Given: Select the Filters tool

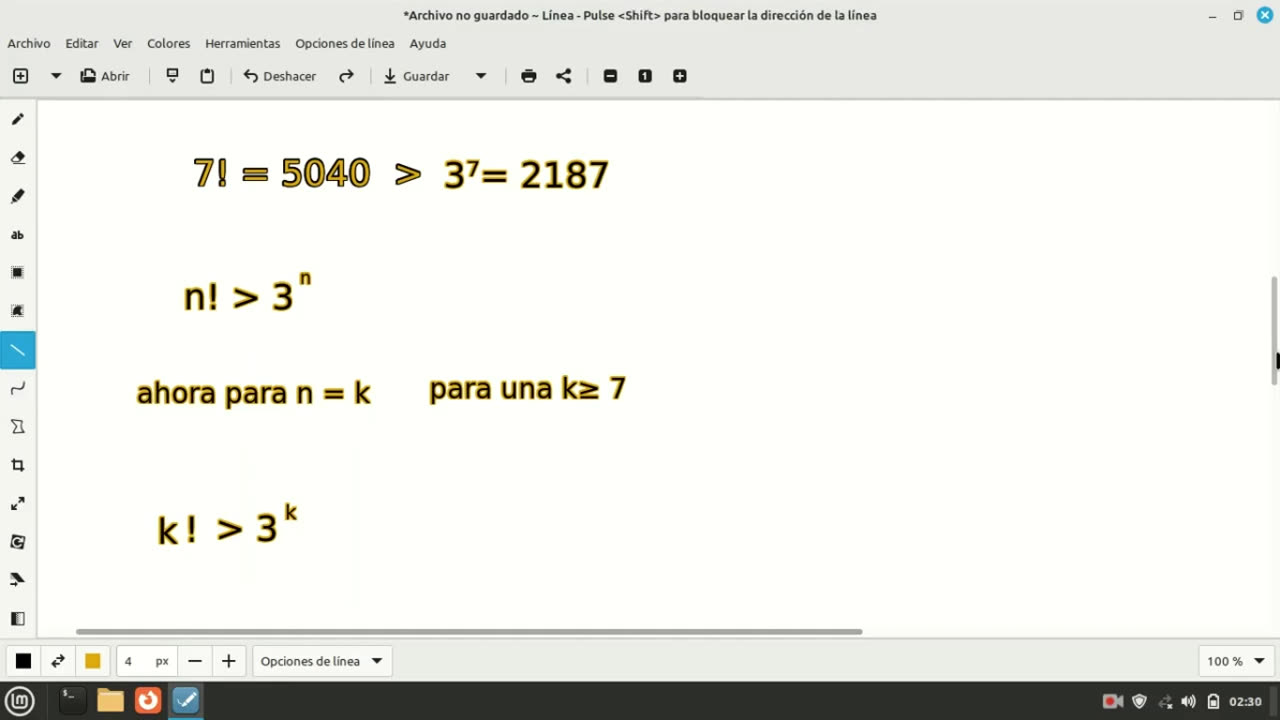Looking at the screenshot, I should pyautogui.click(x=17, y=618).
